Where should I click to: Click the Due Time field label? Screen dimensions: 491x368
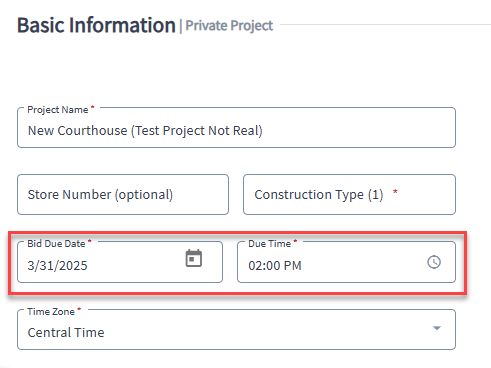click(269, 244)
